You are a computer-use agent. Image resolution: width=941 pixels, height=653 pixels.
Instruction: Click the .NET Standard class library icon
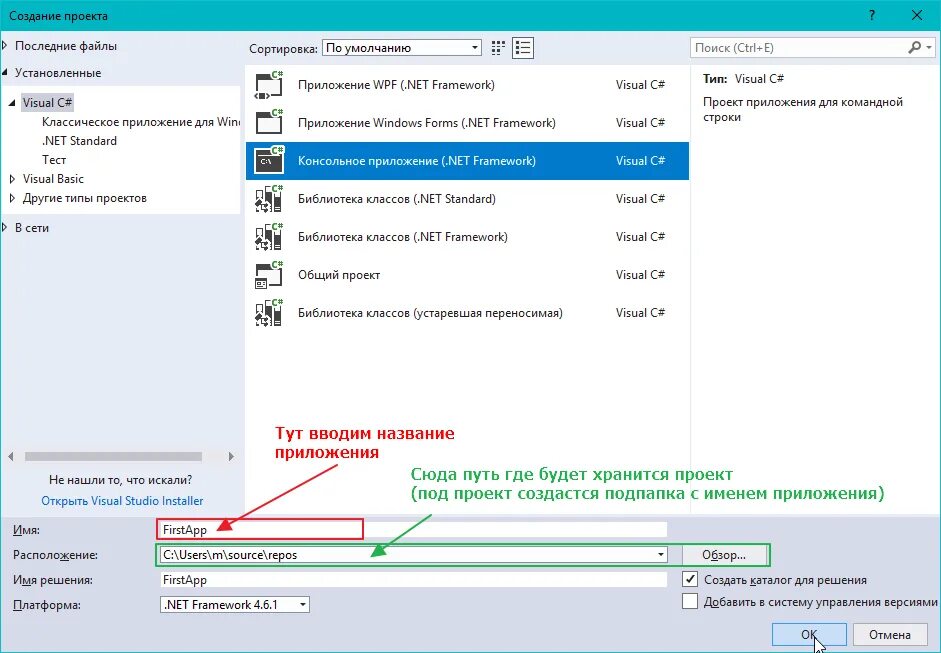tap(269, 199)
